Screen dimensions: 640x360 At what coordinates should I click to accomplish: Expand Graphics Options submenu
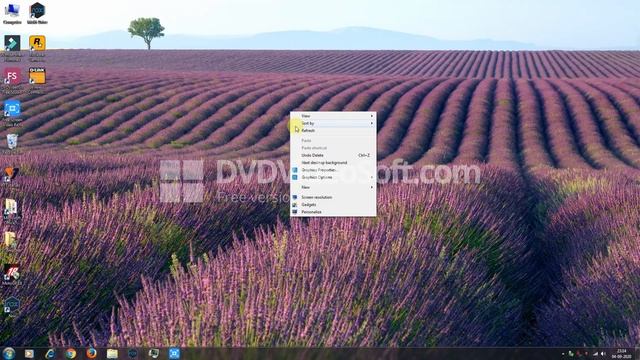(333, 178)
